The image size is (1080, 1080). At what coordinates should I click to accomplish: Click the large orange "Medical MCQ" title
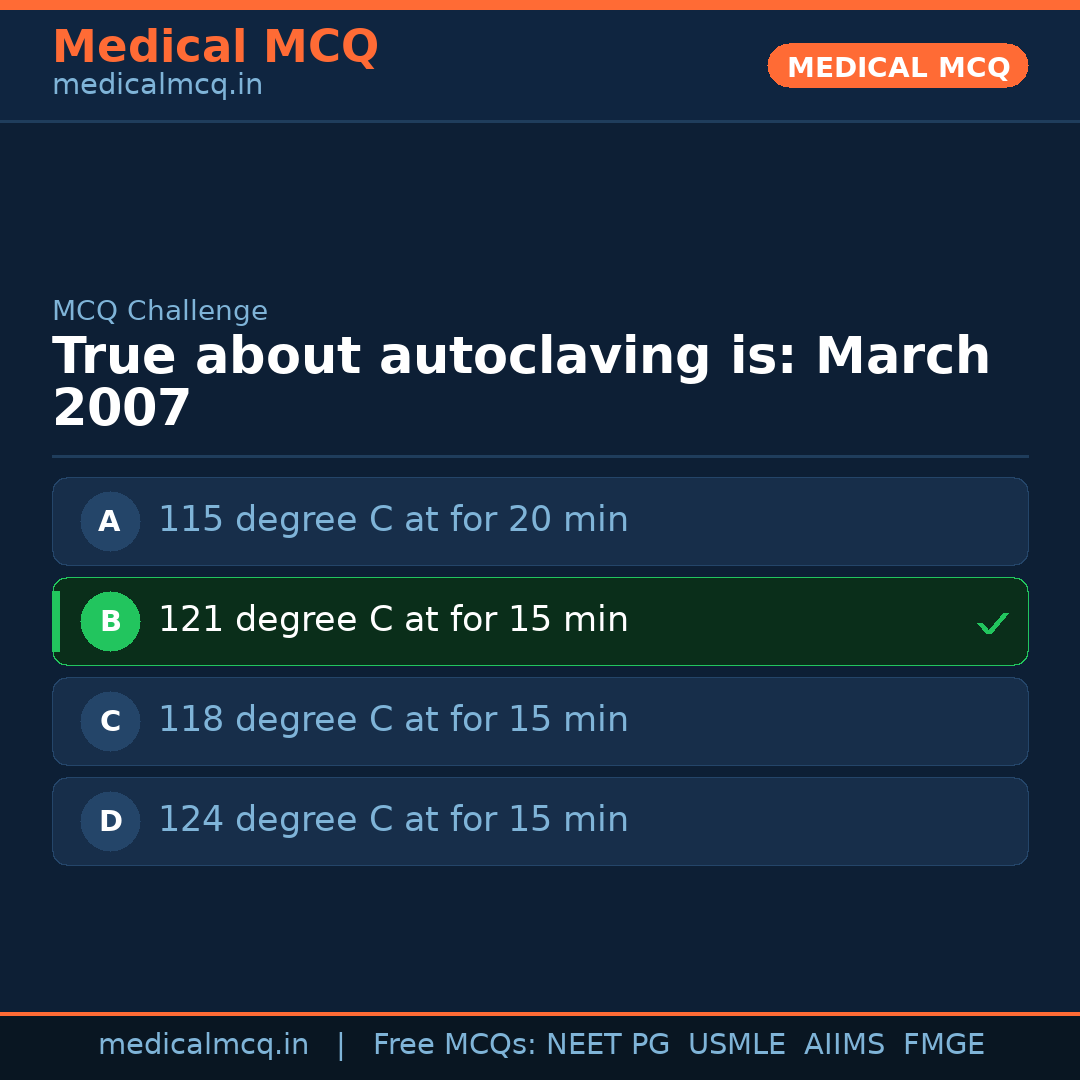215,47
